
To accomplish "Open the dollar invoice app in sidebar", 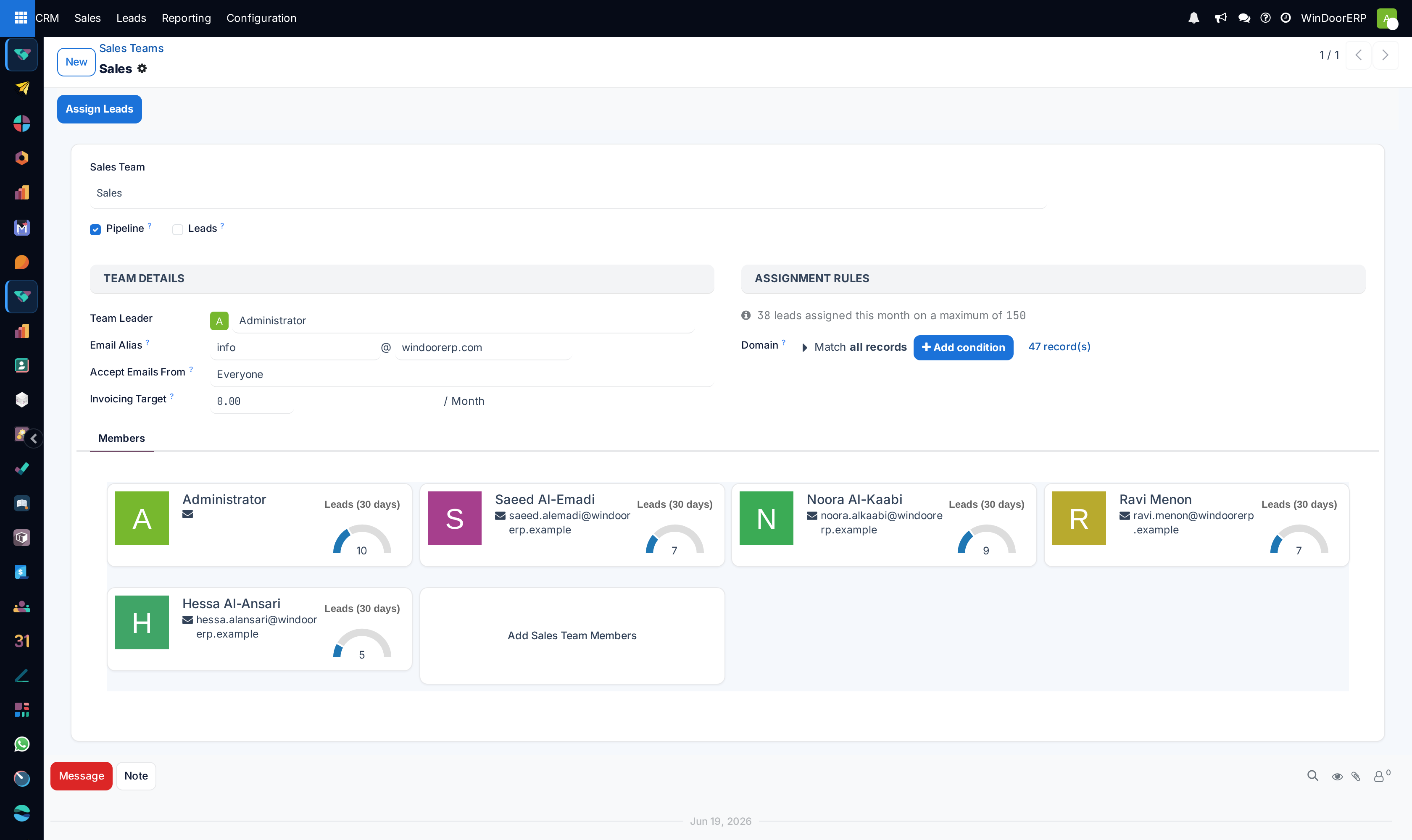I will [21, 572].
